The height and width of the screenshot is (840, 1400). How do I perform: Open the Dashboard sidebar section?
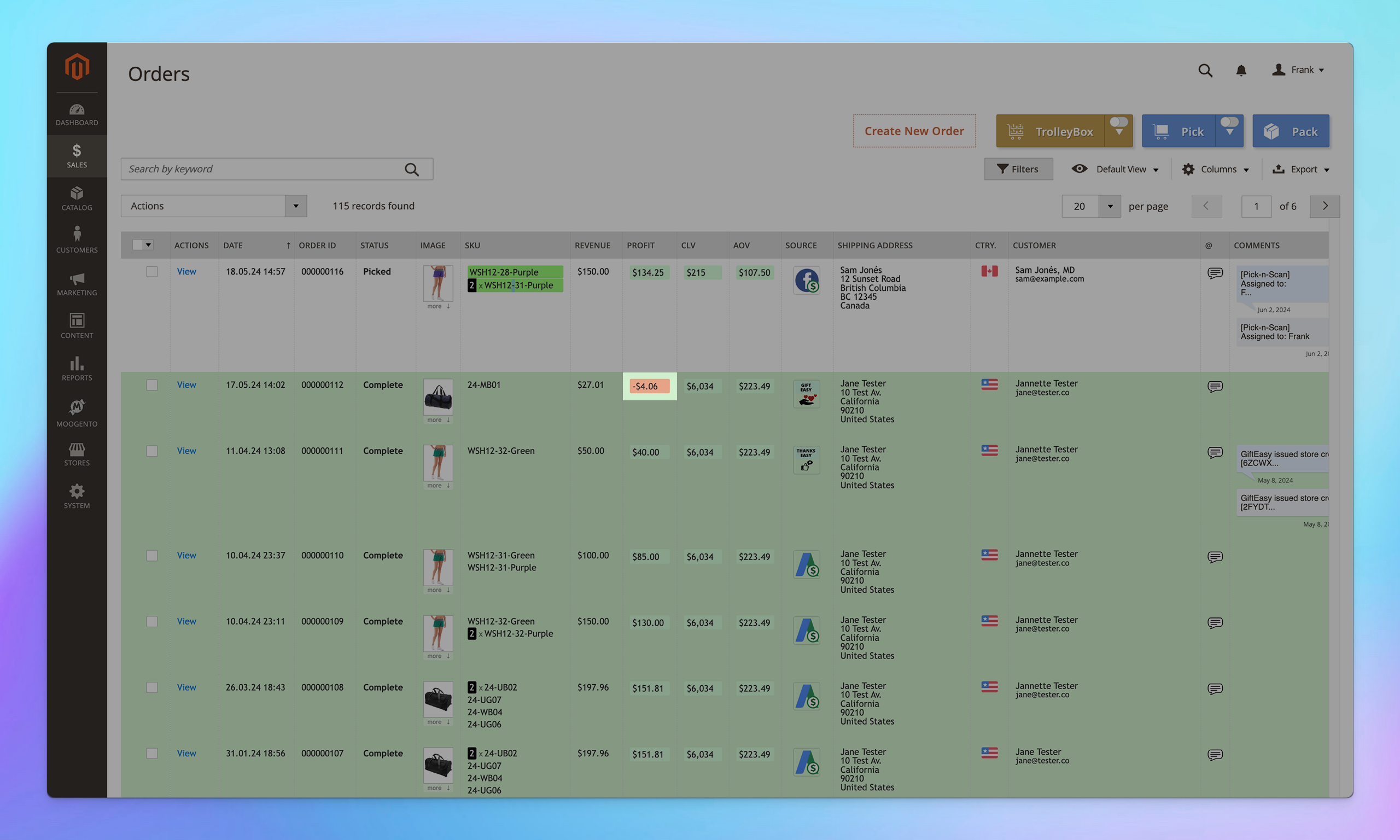pyautogui.click(x=77, y=114)
